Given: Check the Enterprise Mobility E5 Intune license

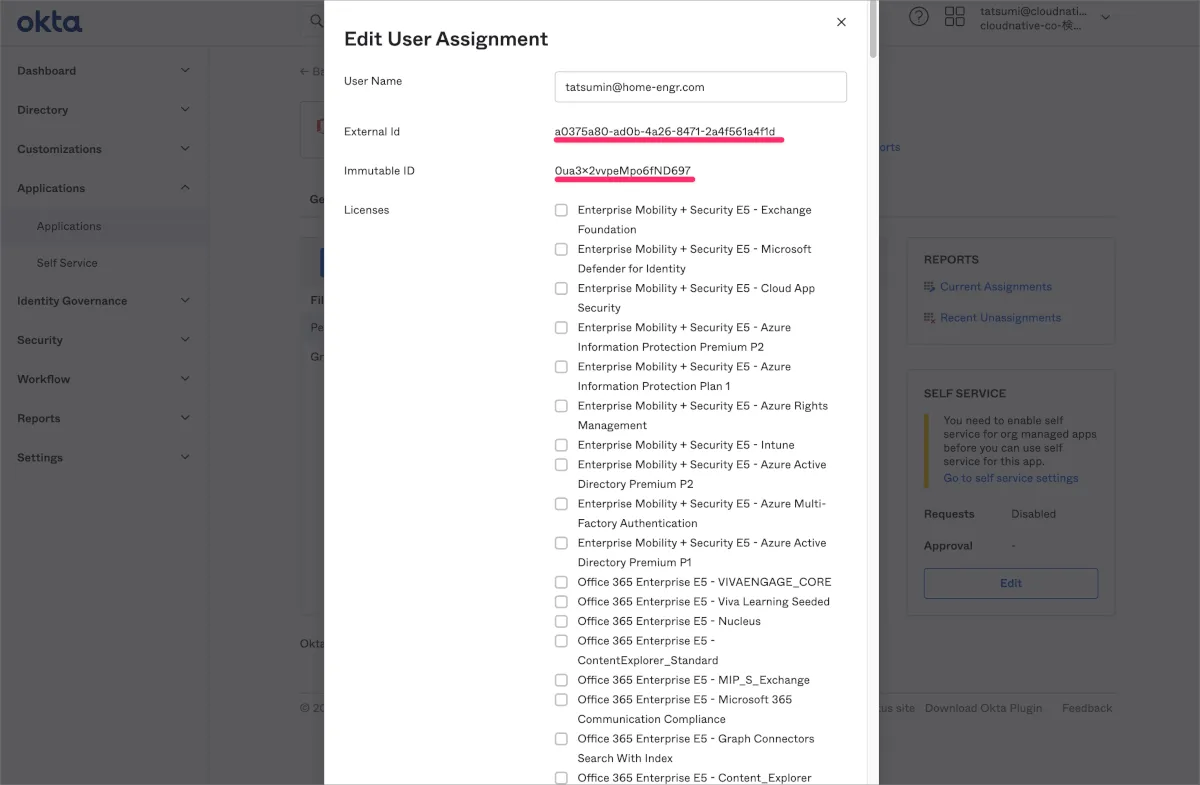Looking at the screenshot, I should click(561, 445).
